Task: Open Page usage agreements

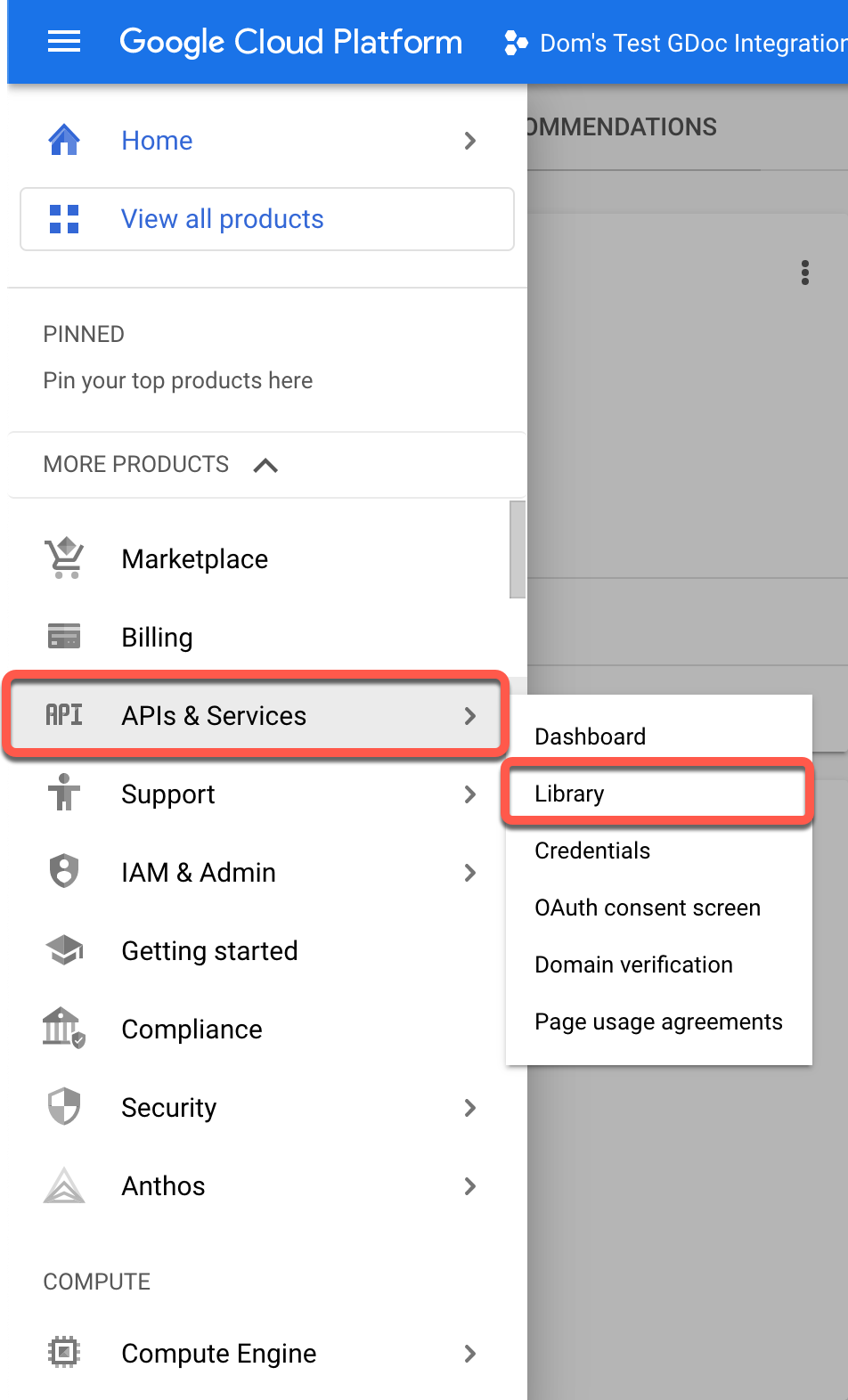Action: [x=659, y=1022]
